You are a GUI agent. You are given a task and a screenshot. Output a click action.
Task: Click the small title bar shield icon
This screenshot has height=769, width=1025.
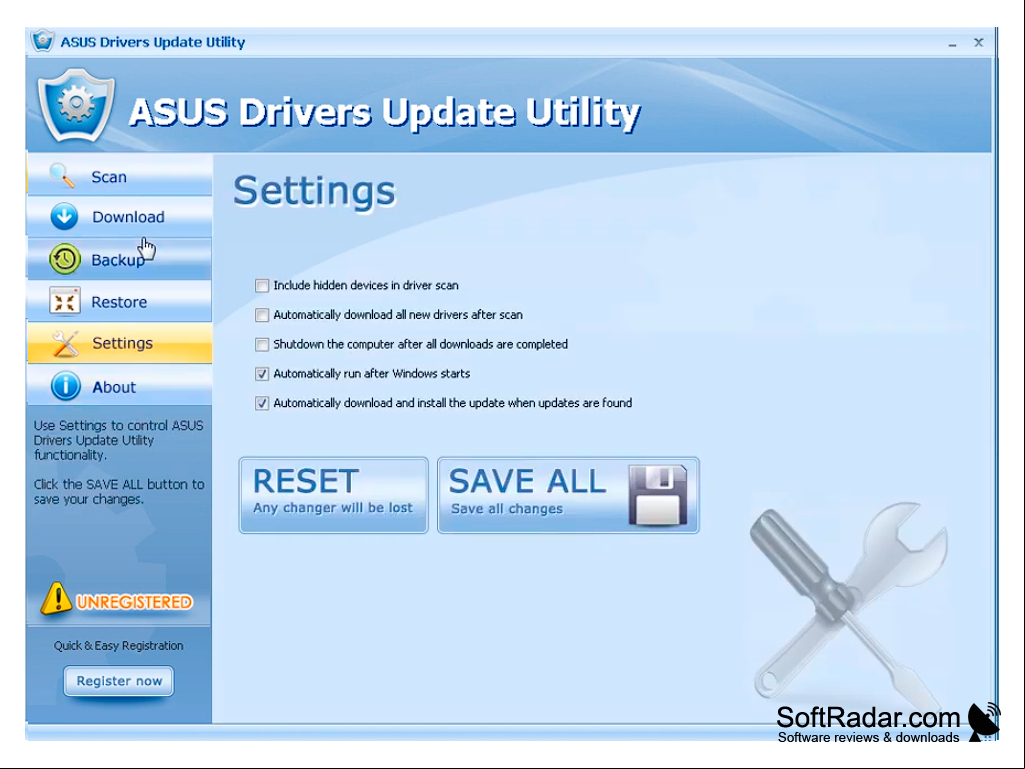[42, 41]
